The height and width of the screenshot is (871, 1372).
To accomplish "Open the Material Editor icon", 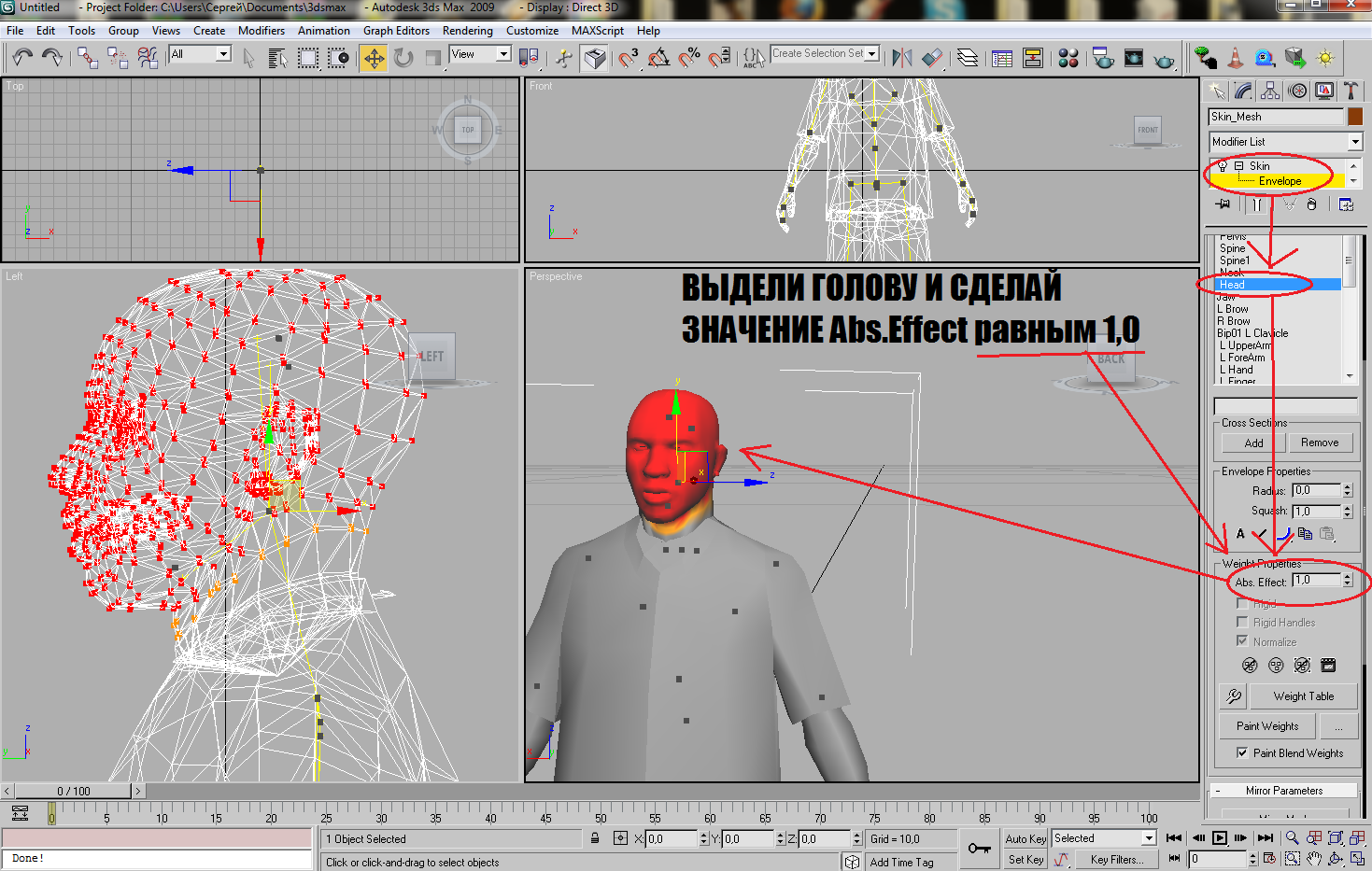I will 1068,58.
